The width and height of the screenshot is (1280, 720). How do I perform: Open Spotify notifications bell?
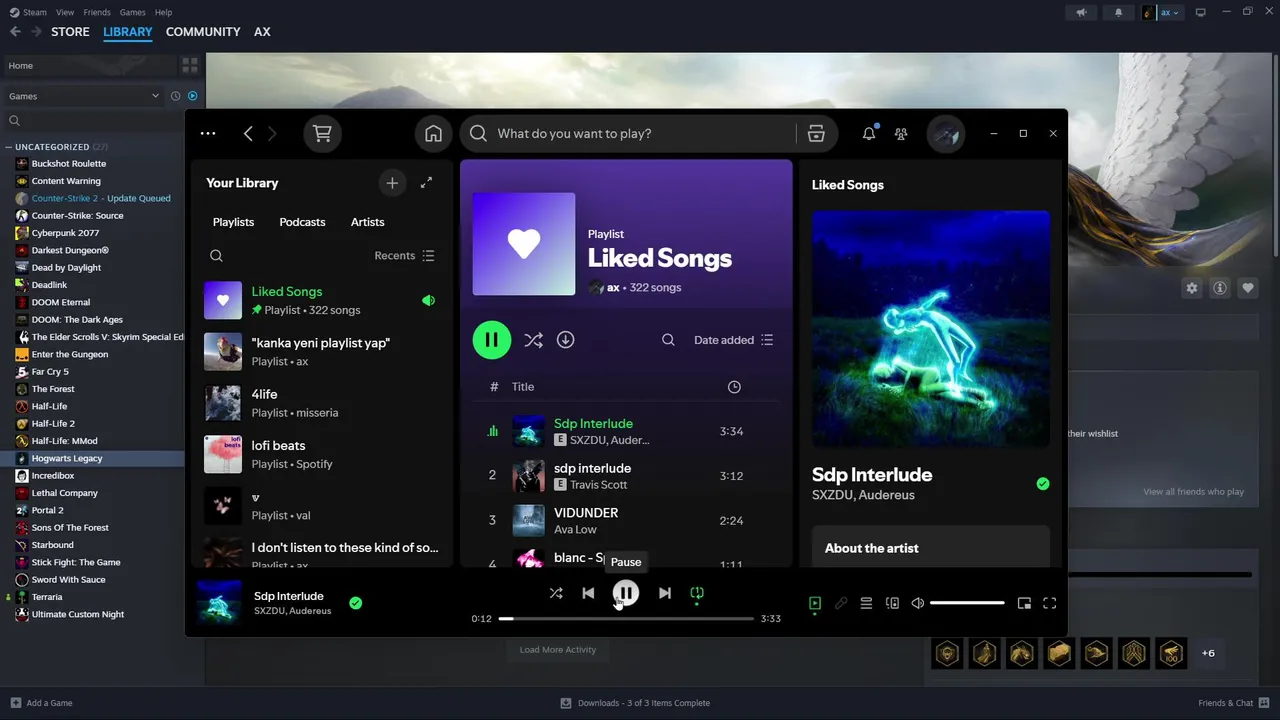click(869, 133)
